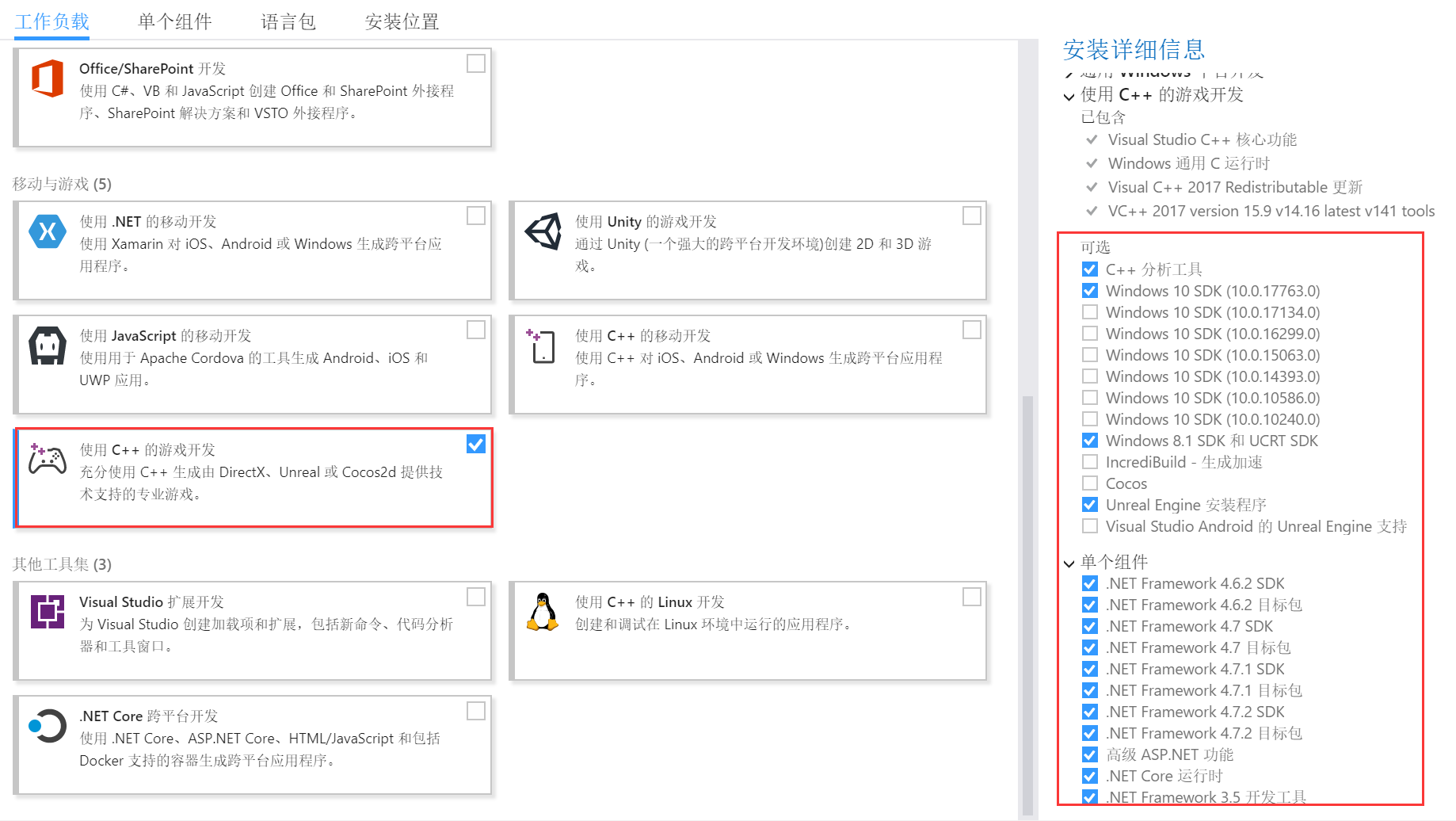Select the 使用 Unity 的游戏开发 workload
This screenshot has height=821, width=1456.
pos(971,215)
